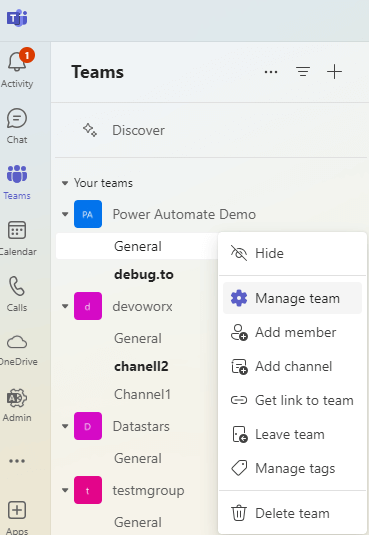Image resolution: width=369 pixels, height=535 pixels.
Task: Select Manage team in context menu
Action: pos(292,298)
